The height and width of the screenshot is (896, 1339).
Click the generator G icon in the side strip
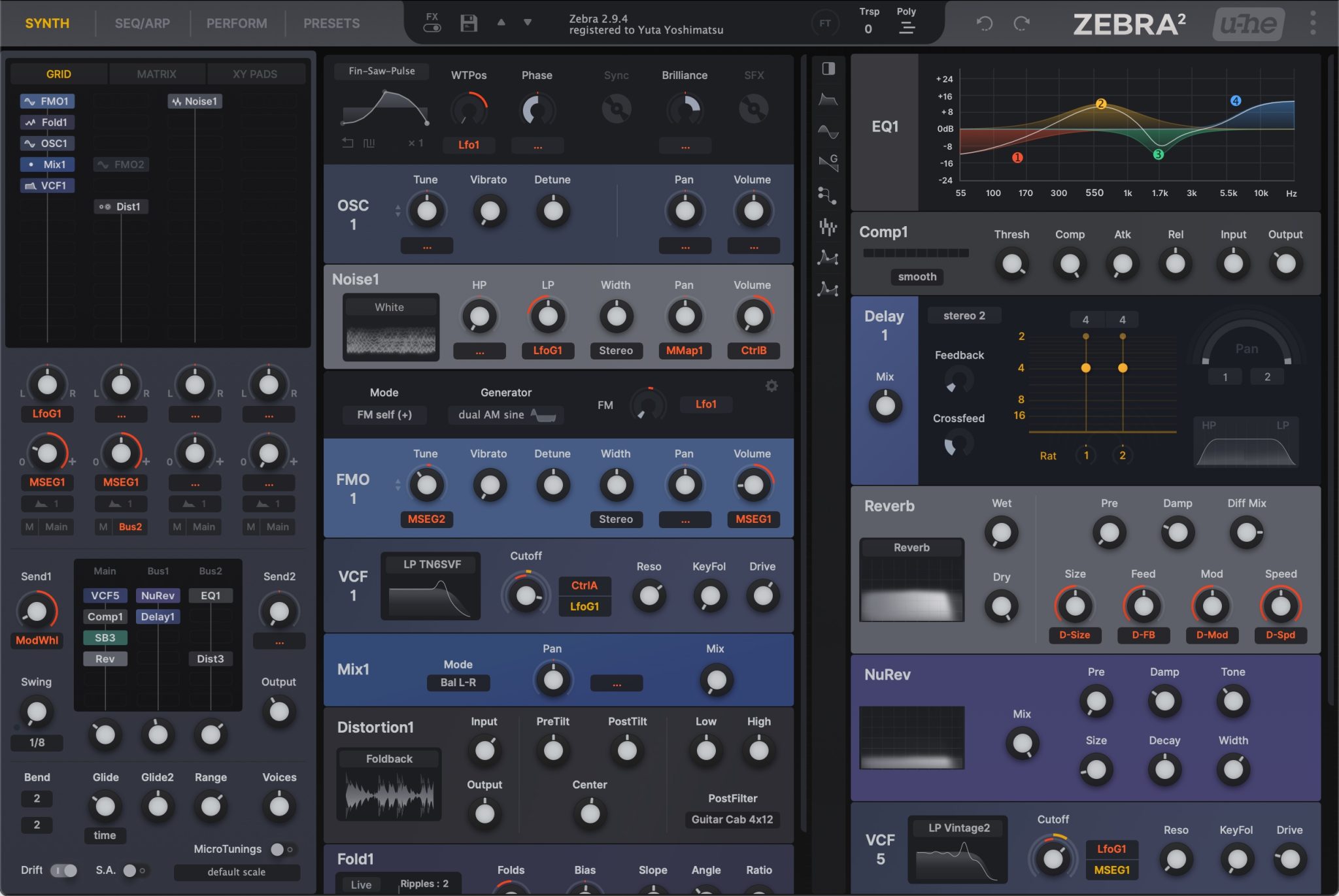coord(828,163)
